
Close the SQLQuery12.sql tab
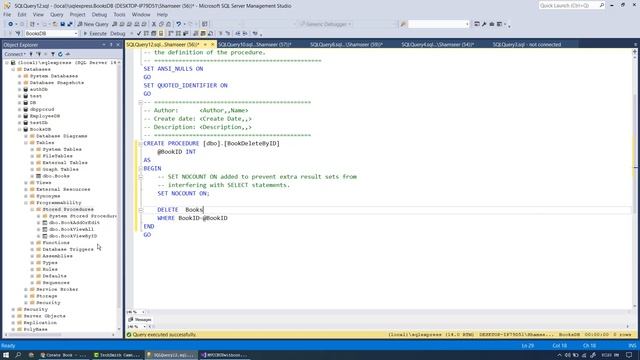point(212,44)
